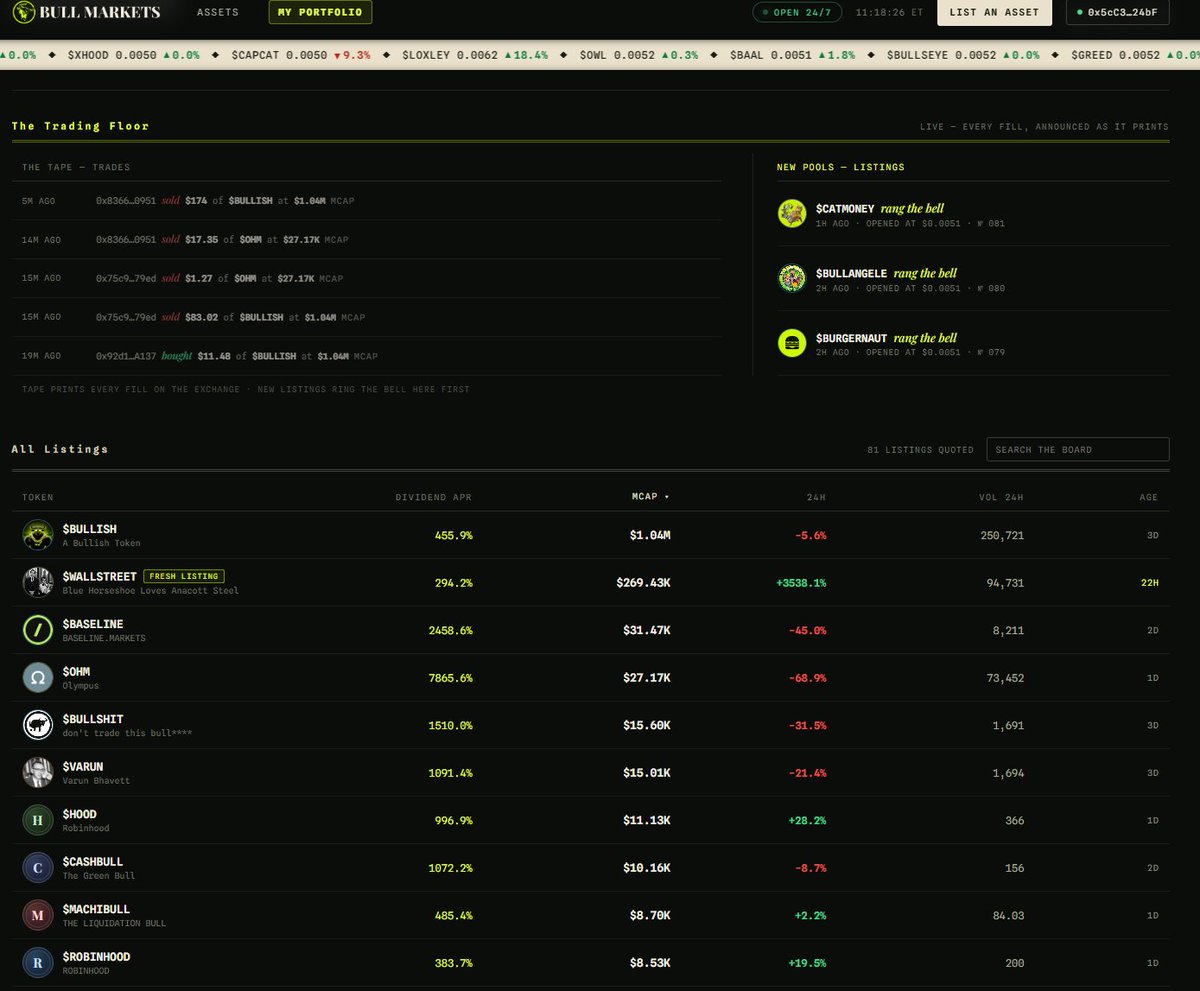
Task: Sort listings by Token header
Action: (38, 497)
